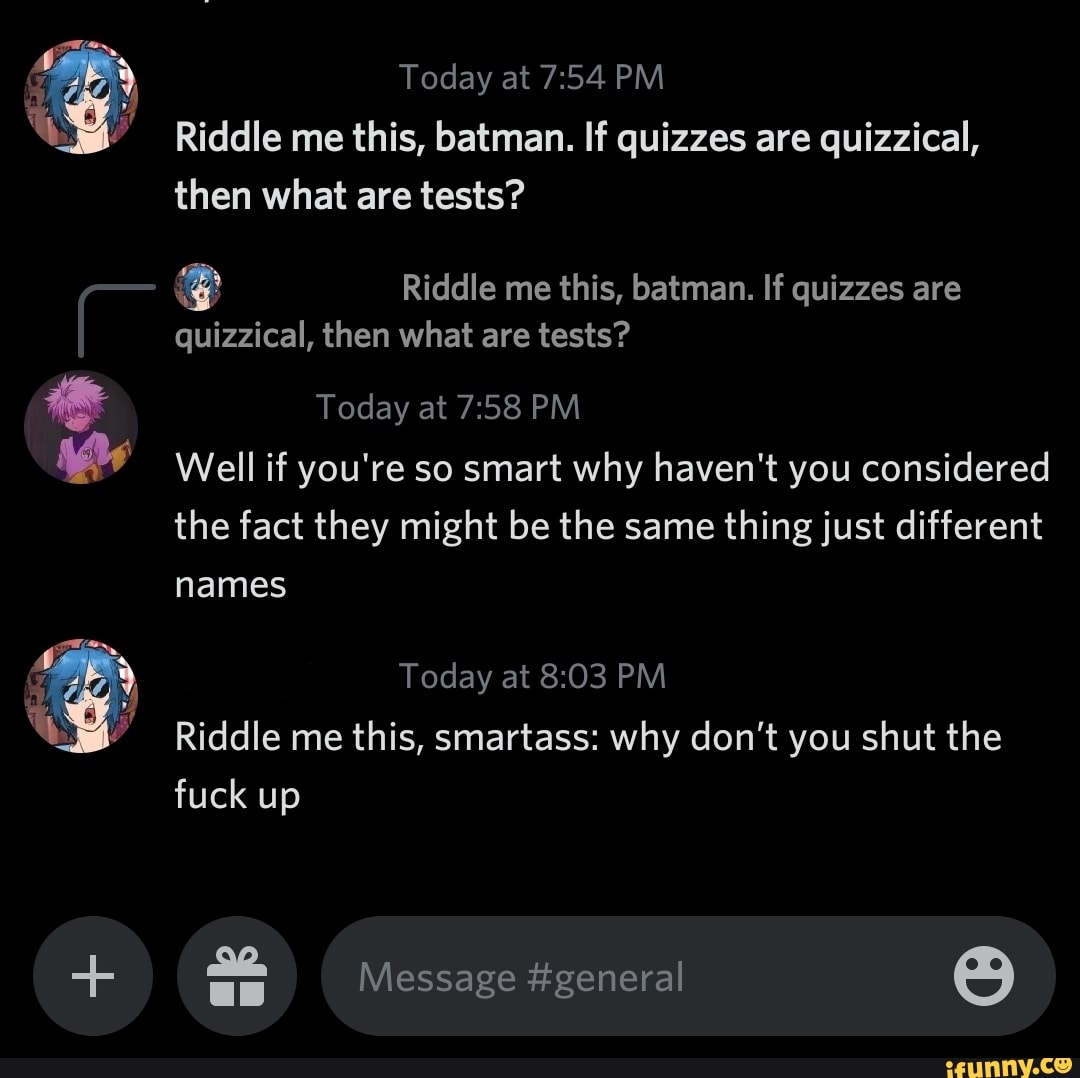Jump to the quoted reply message preview

(568, 311)
